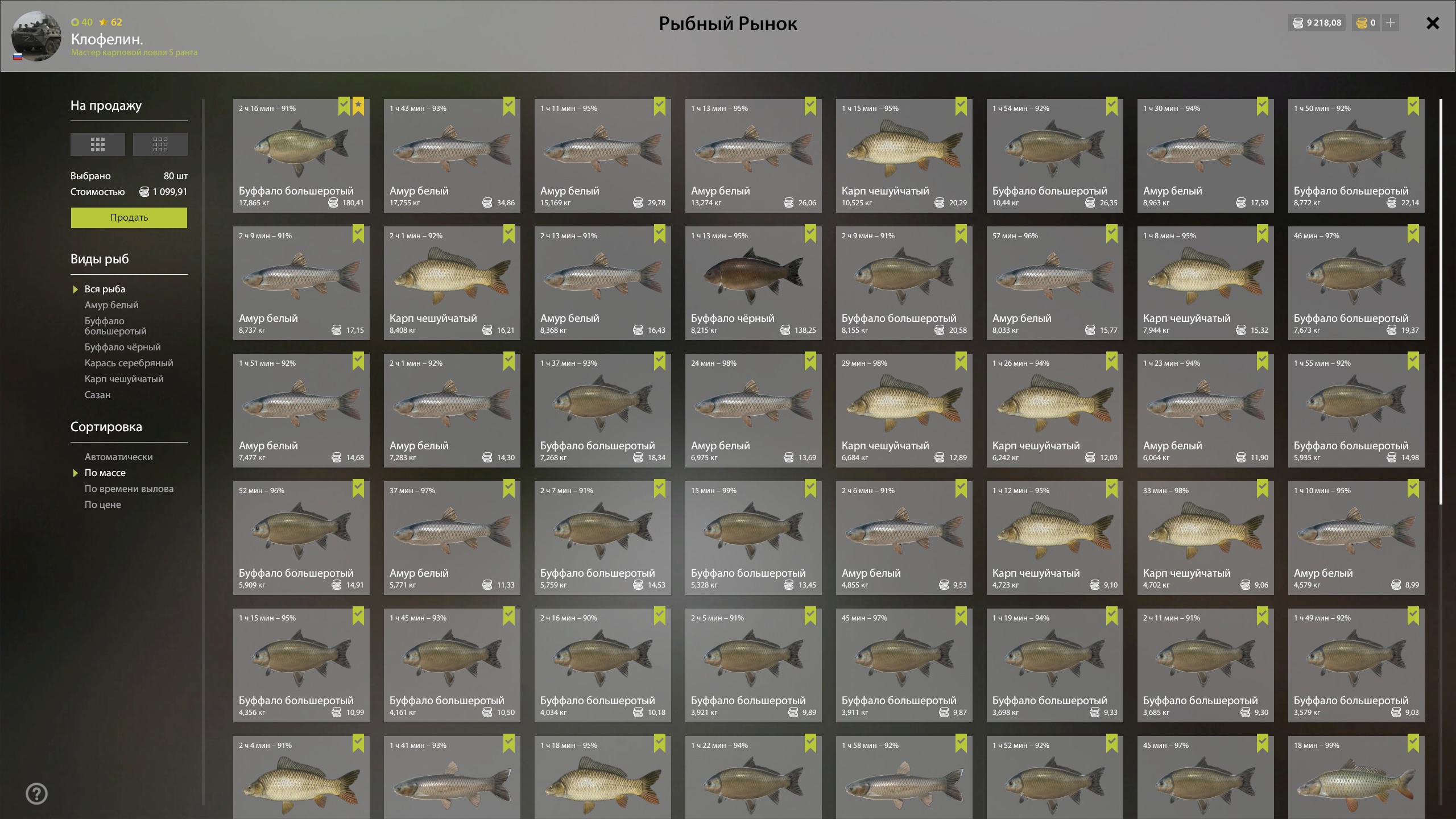Click the gold coin balance icon
The image size is (1456, 819).
[1362, 23]
